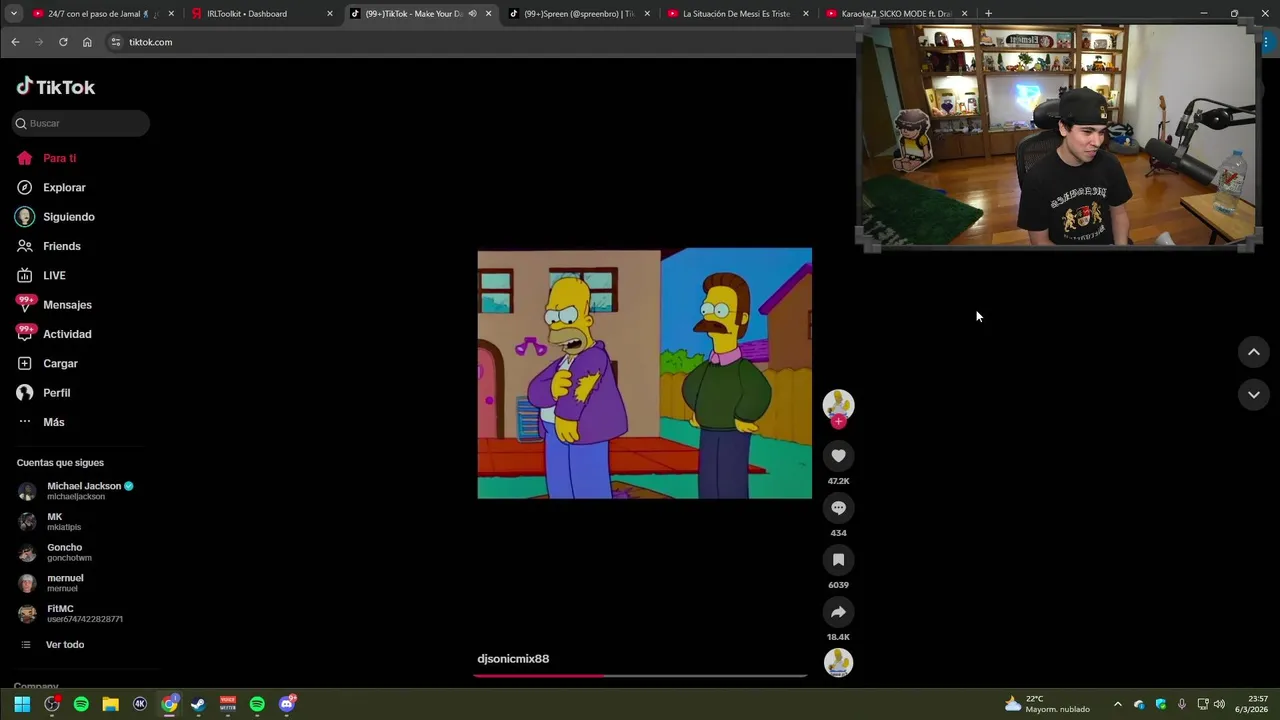The height and width of the screenshot is (720, 1280).
Task: Switch to the IRLToolkit Dashboard tab
Action: (x=262, y=14)
